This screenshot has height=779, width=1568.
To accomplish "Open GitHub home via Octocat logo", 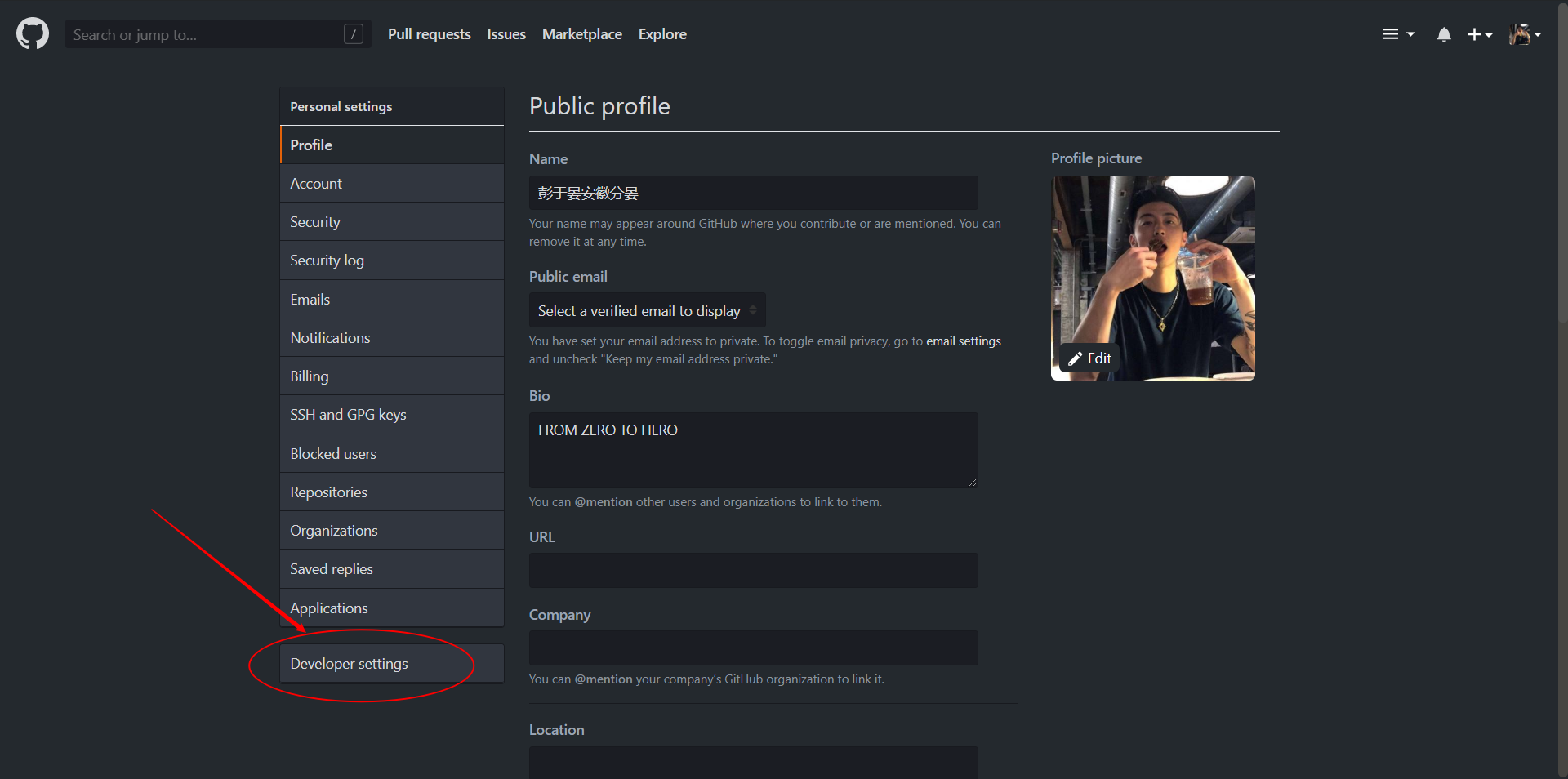I will 33,34.
